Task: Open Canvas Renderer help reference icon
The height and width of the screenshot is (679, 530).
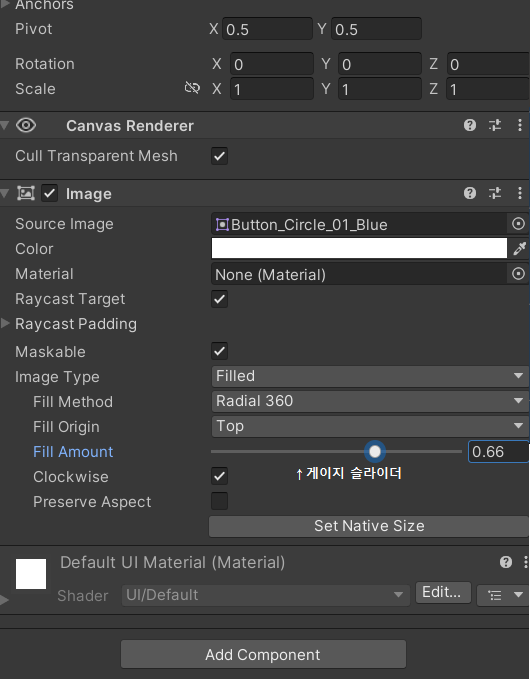Action: pos(470,126)
